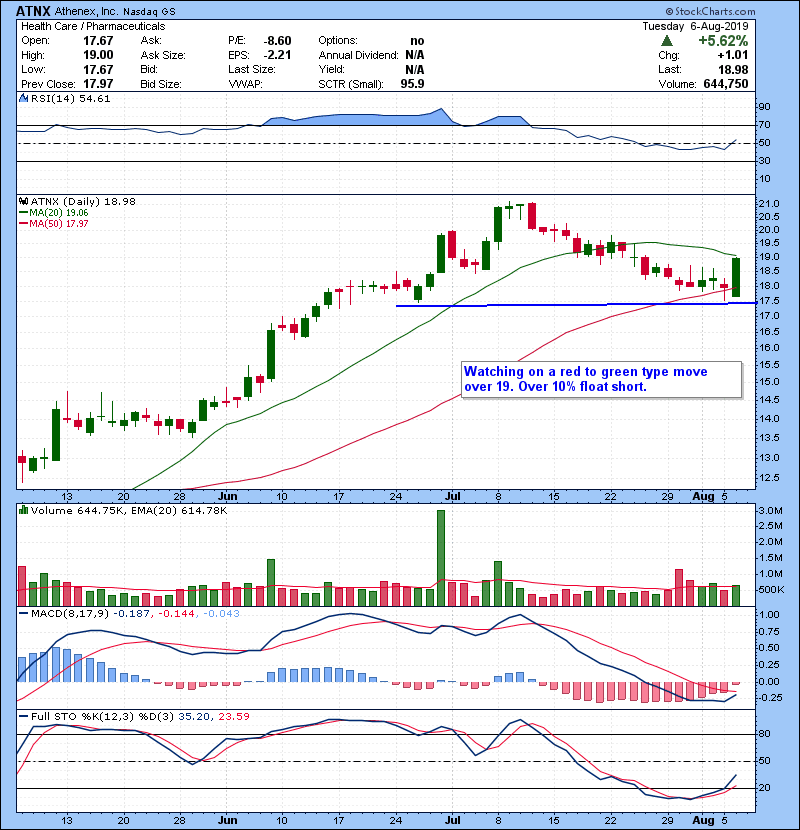The image size is (800, 830).
Task: Click the ATNX ticker symbol in the header
Action: click(33, 11)
